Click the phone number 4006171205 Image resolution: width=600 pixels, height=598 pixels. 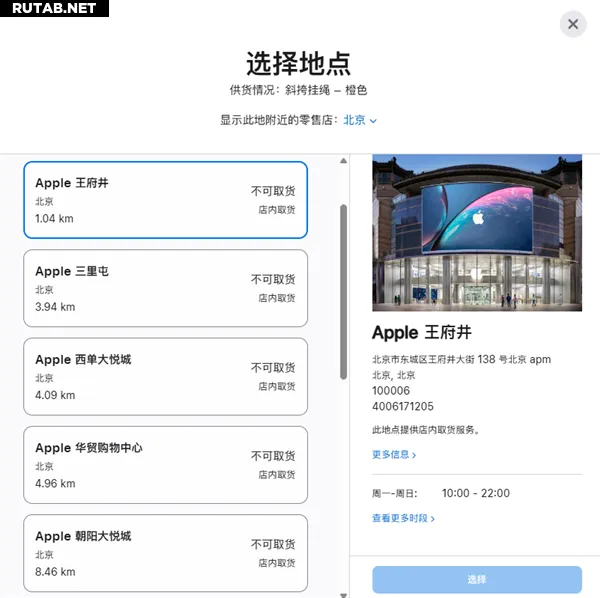[x=403, y=406]
